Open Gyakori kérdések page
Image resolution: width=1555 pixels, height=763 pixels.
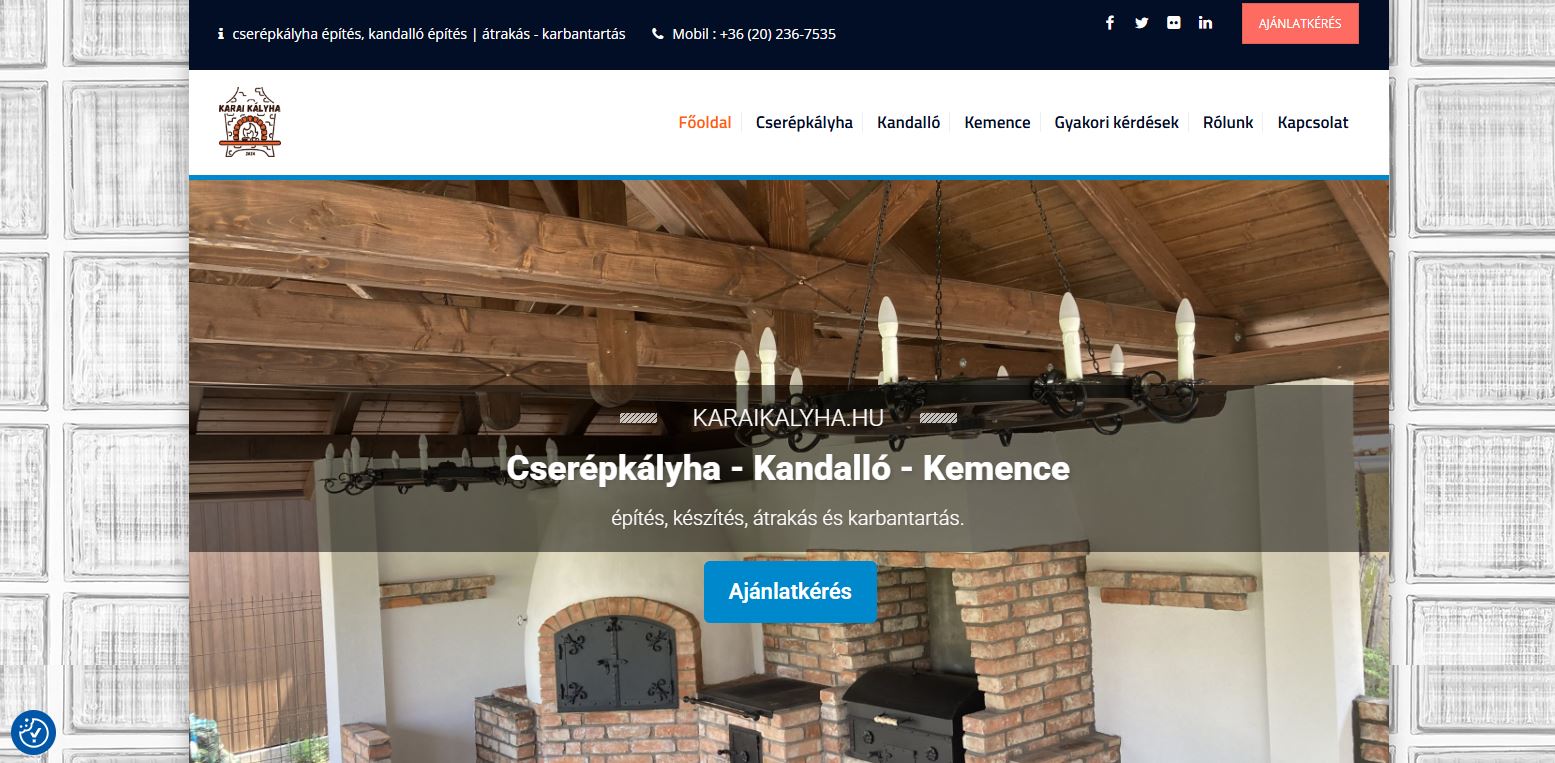(1116, 123)
